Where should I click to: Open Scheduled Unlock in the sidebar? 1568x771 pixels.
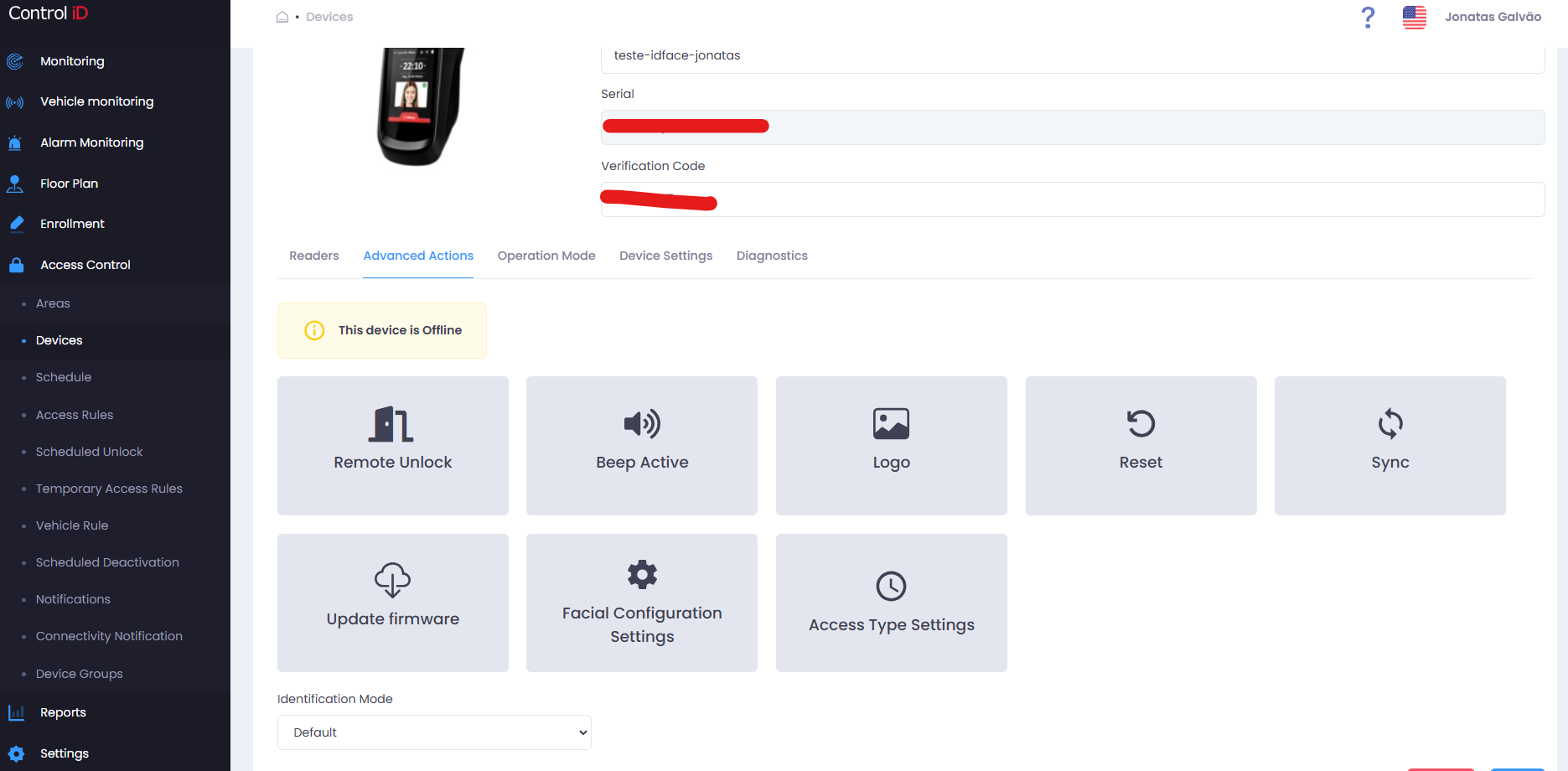(x=90, y=452)
